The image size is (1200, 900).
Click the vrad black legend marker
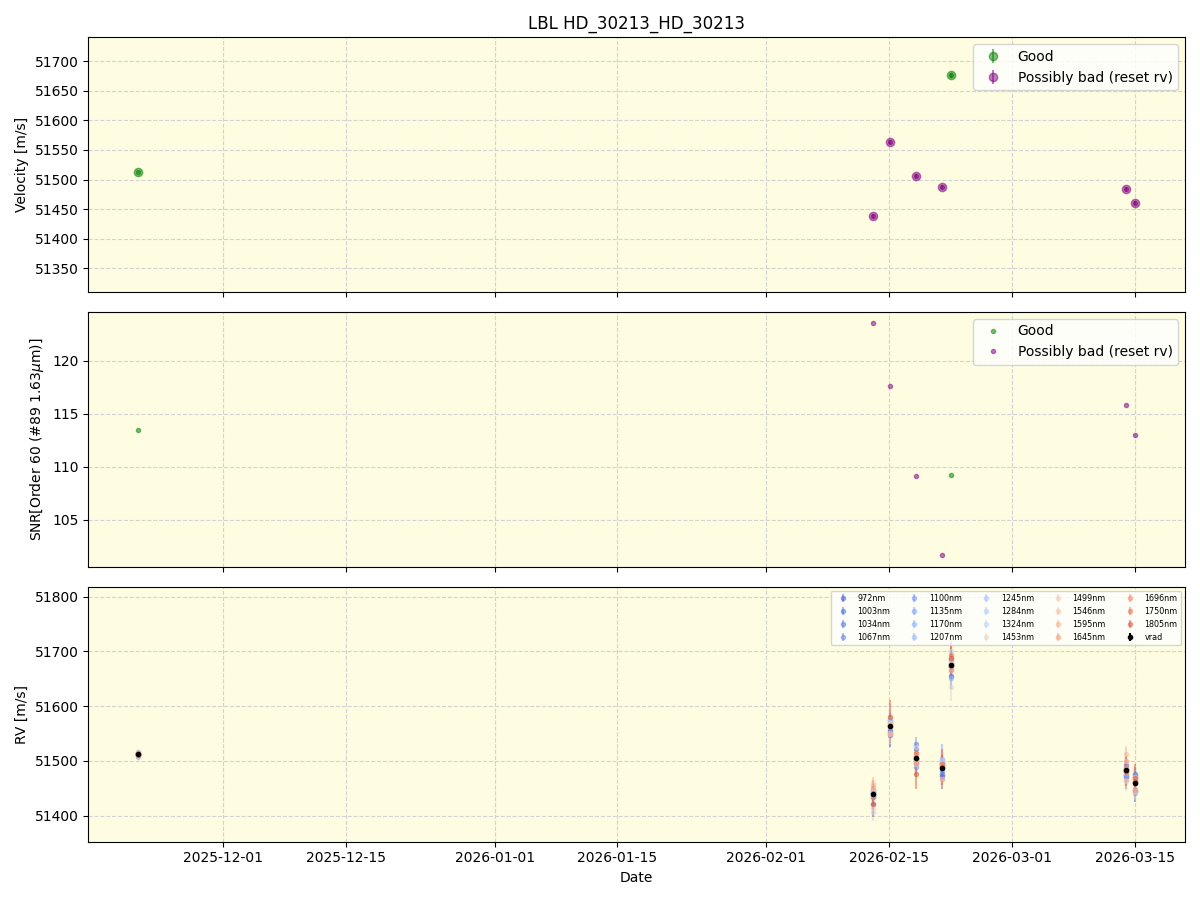[1130, 636]
